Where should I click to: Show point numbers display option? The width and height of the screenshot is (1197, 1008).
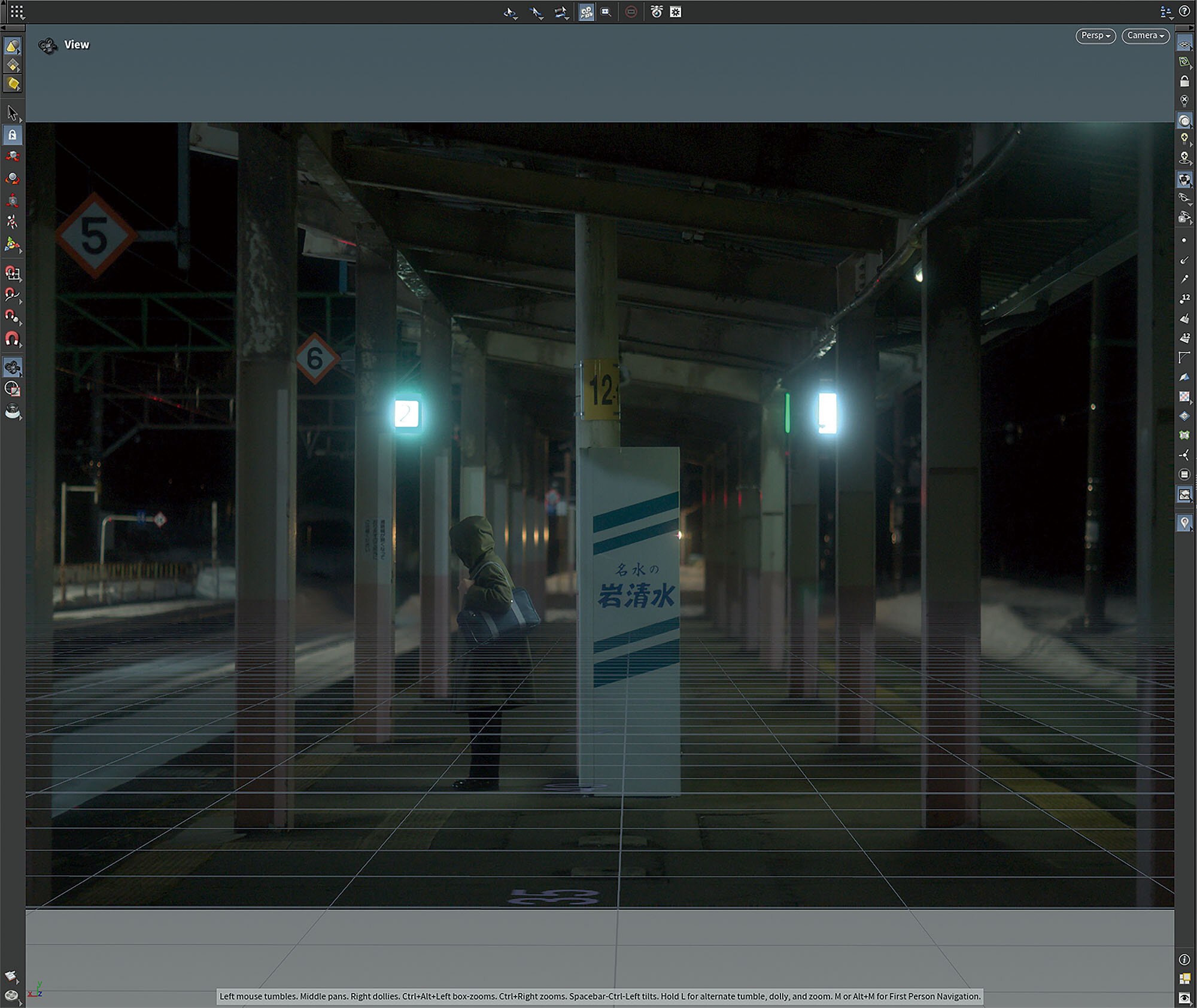[x=1184, y=299]
